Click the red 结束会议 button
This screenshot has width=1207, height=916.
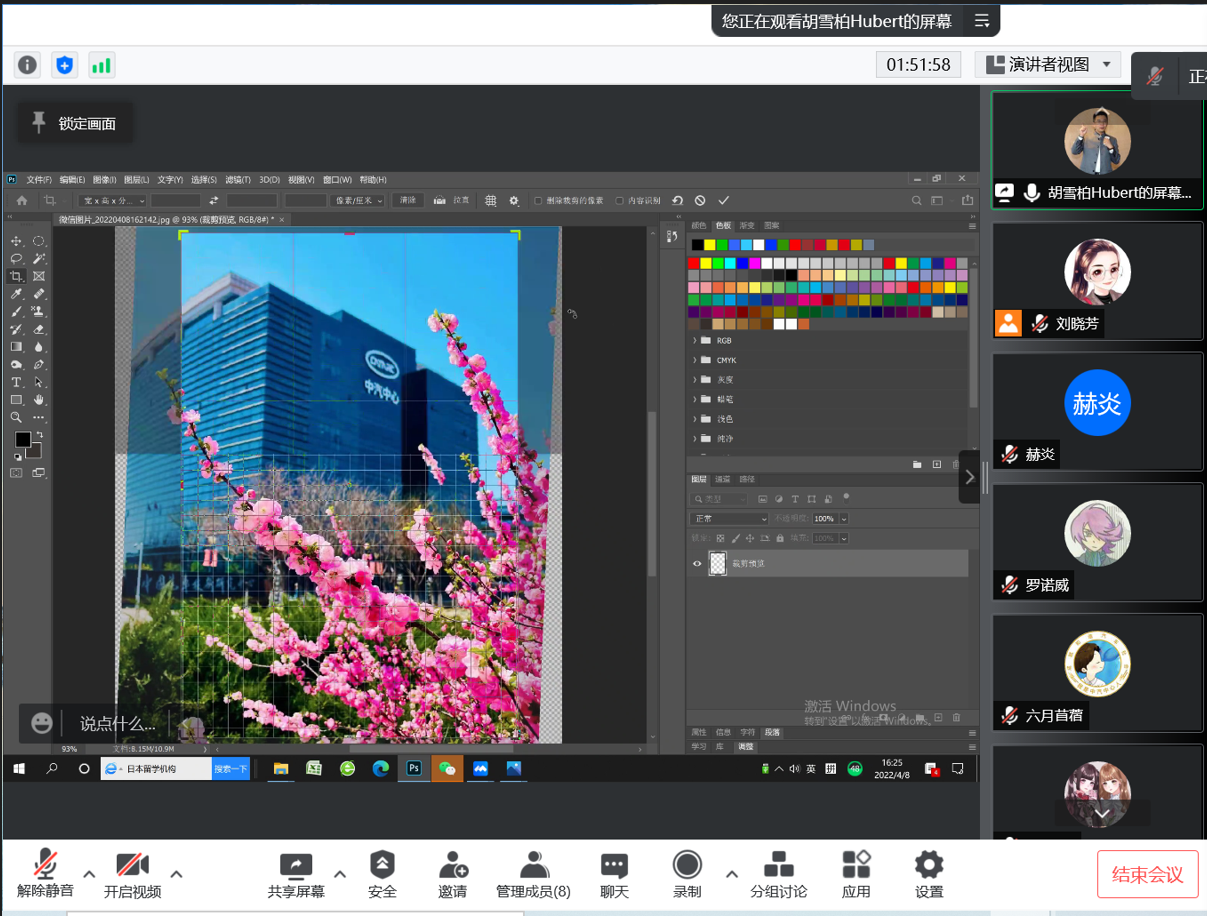pyautogui.click(x=1147, y=875)
